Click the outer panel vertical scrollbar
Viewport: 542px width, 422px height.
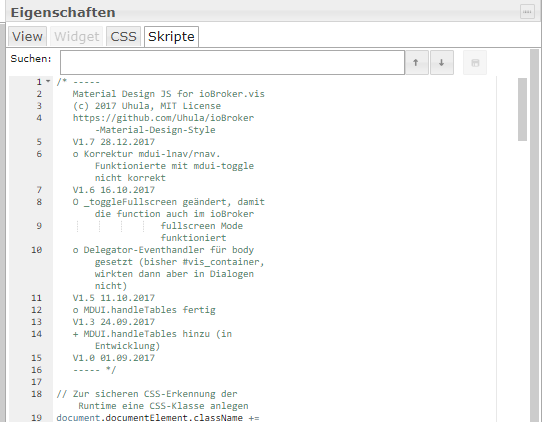pos(534,235)
